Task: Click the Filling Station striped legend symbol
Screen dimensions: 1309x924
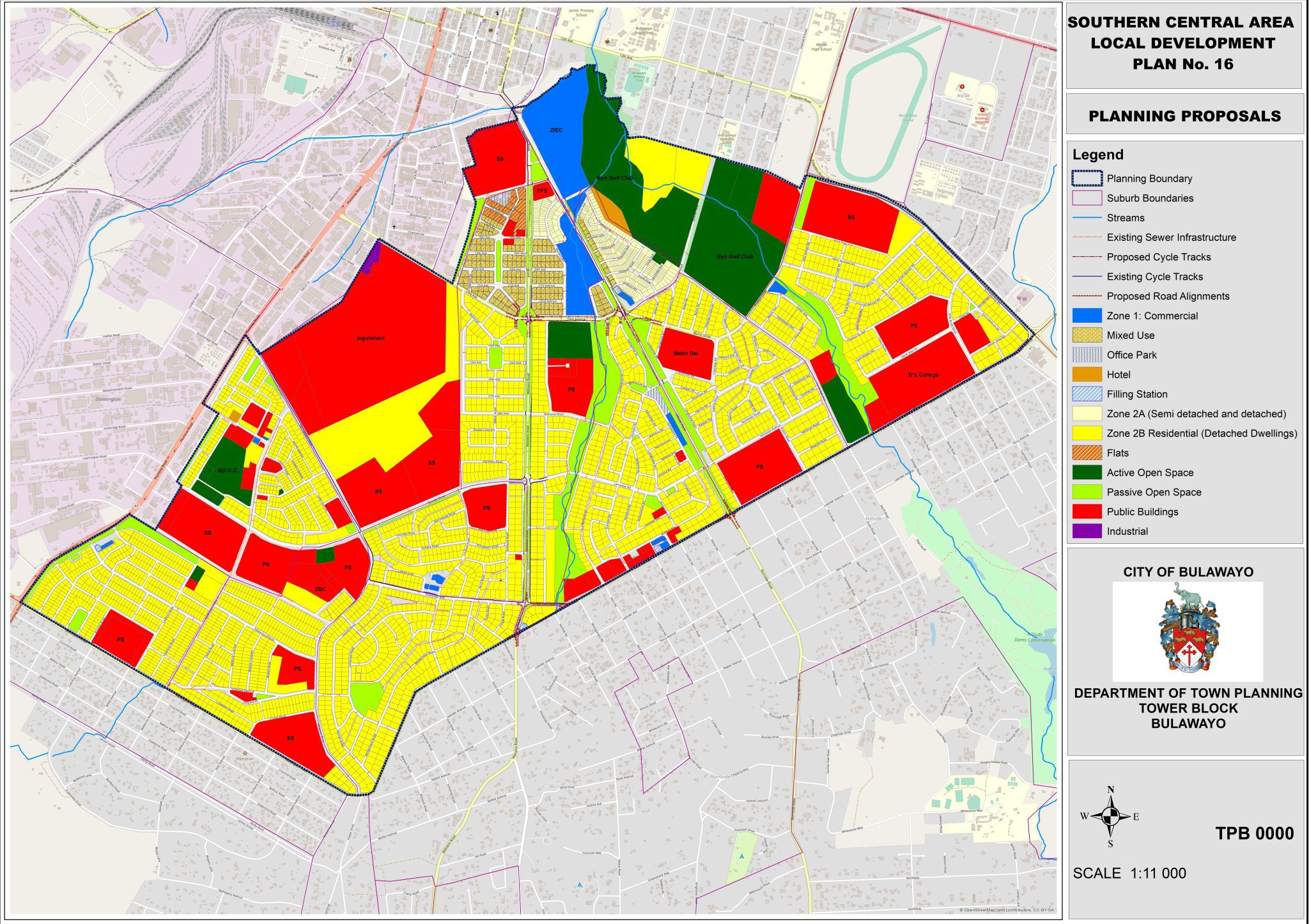Action: pyautogui.click(x=1086, y=394)
